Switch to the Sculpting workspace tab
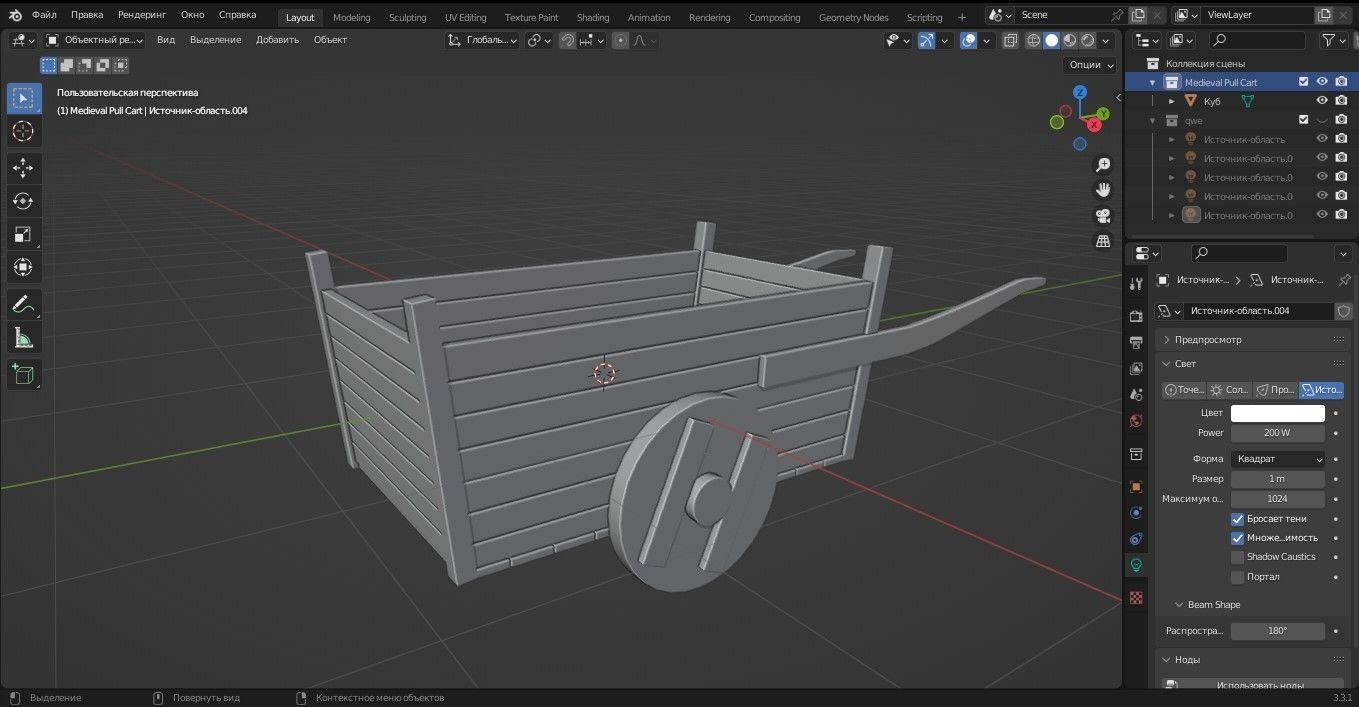This screenshot has height=707, width=1359. 407,17
